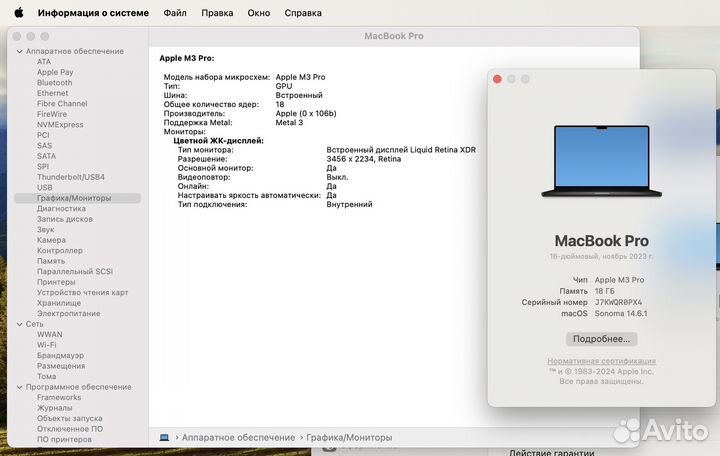Click the resolution value 3456 x 2234, Retina
Viewport: 720px width, 456px height.
click(364, 159)
